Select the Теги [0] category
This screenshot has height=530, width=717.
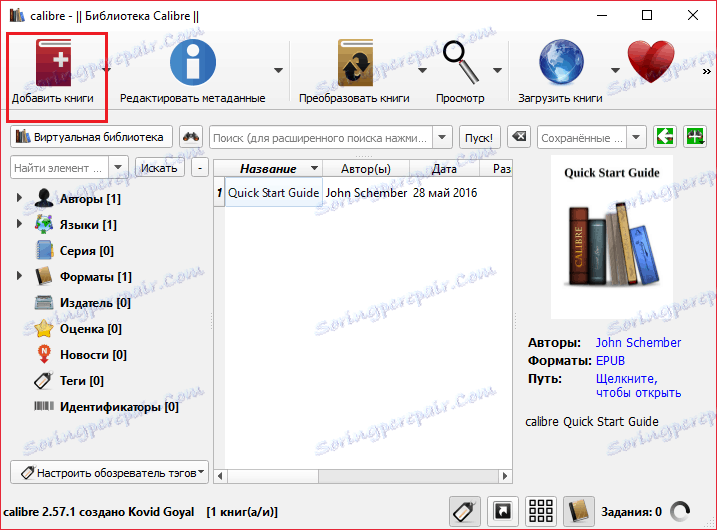click(82, 380)
